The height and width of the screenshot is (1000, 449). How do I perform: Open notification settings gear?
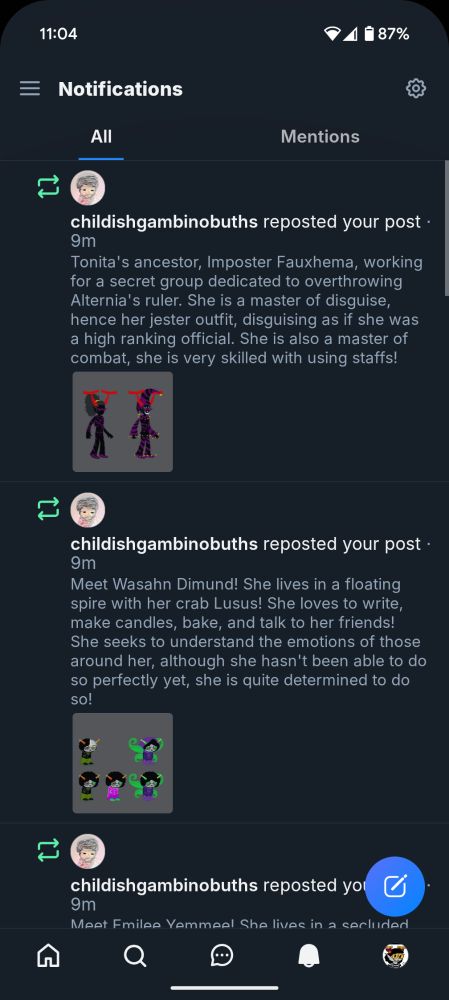(416, 89)
